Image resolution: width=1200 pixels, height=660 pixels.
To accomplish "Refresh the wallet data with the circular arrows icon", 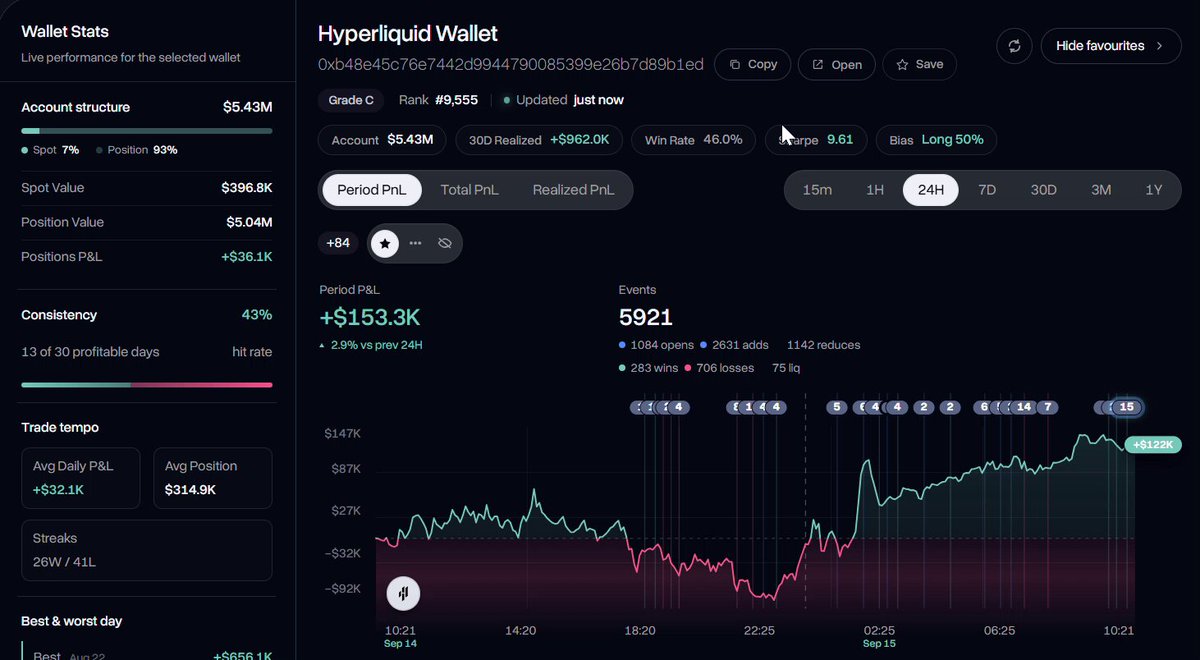I will click(x=1014, y=46).
